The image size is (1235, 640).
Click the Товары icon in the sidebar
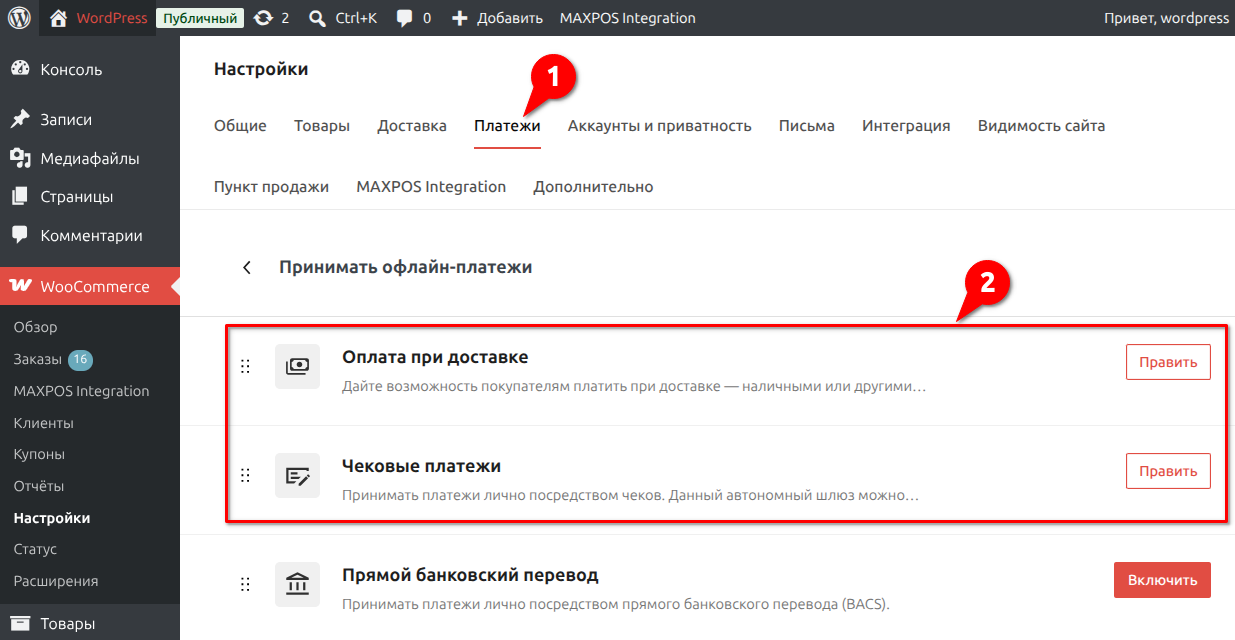coord(19,624)
